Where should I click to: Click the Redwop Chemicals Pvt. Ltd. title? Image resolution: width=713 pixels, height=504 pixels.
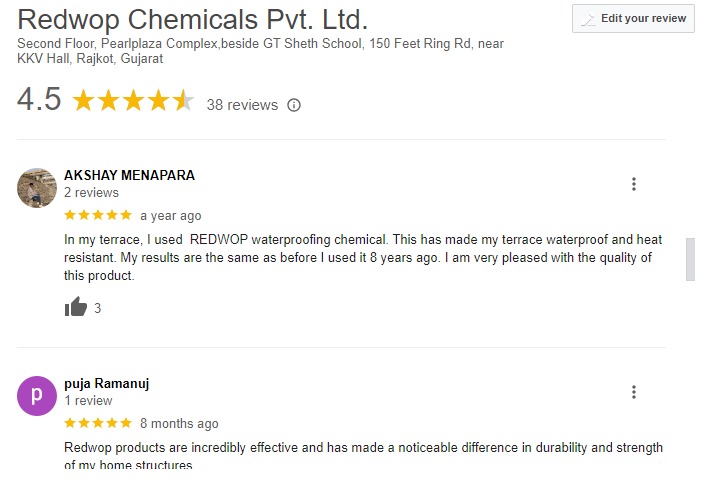pos(193,19)
